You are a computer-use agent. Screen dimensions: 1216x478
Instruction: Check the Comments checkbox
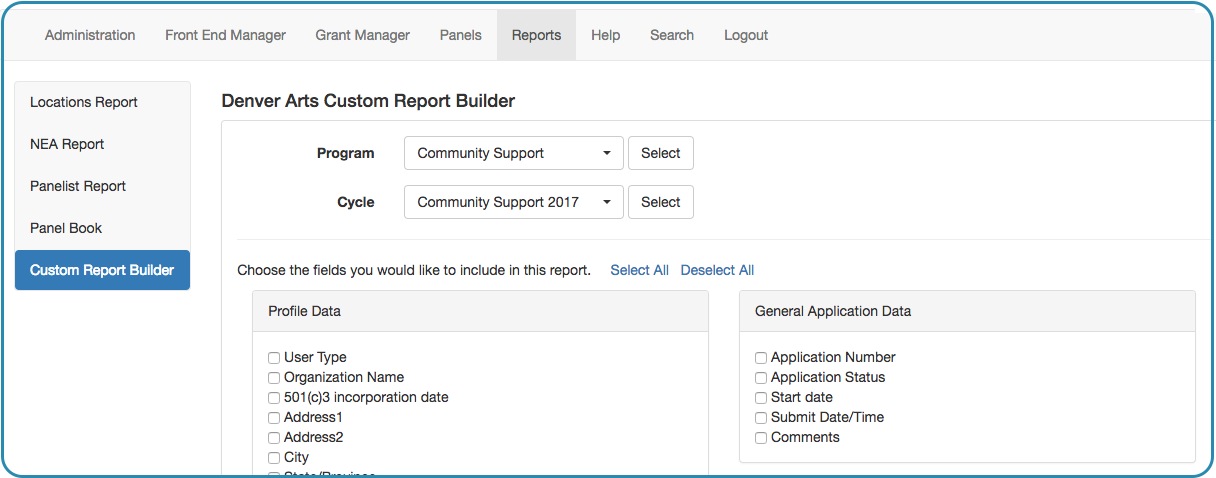(761, 438)
